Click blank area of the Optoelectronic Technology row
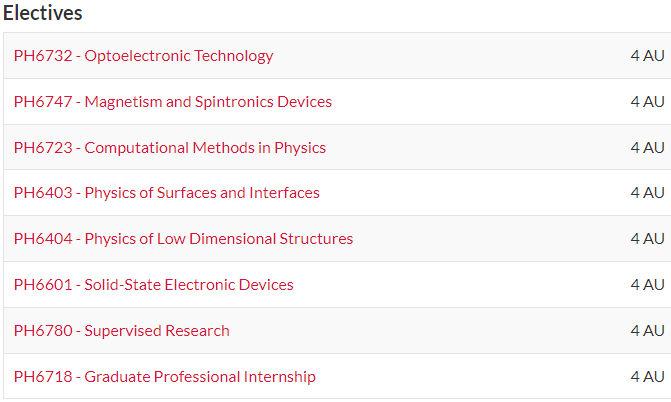The width and height of the screenshot is (671, 402). click(x=450, y=56)
